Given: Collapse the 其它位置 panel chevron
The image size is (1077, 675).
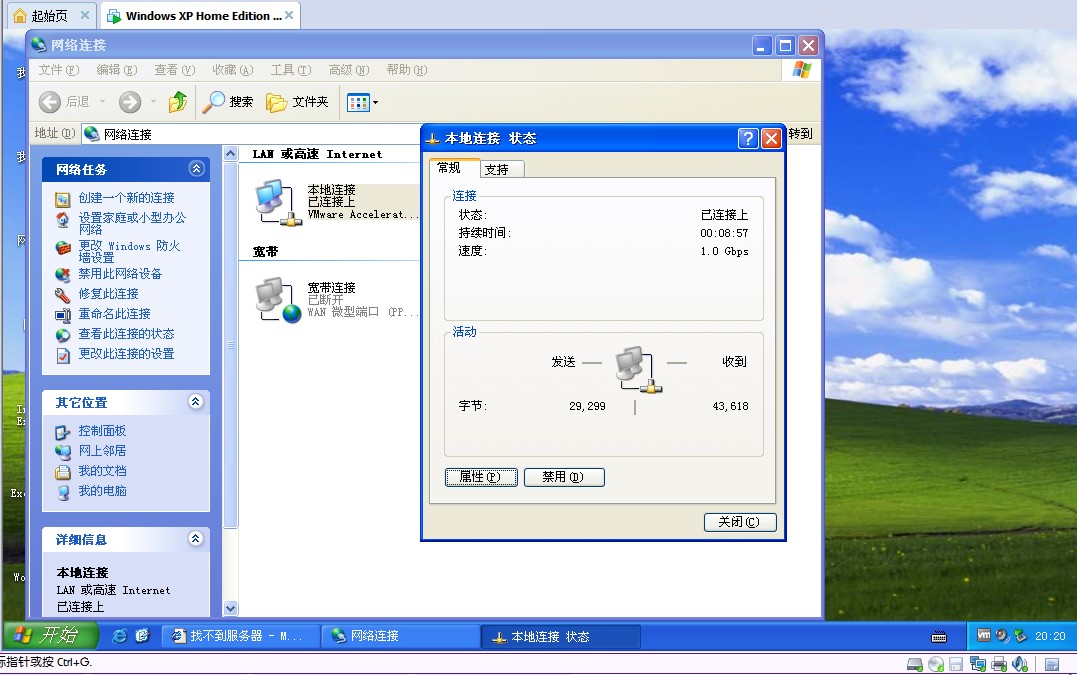Looking at the screenshot, I should point(196,402).
